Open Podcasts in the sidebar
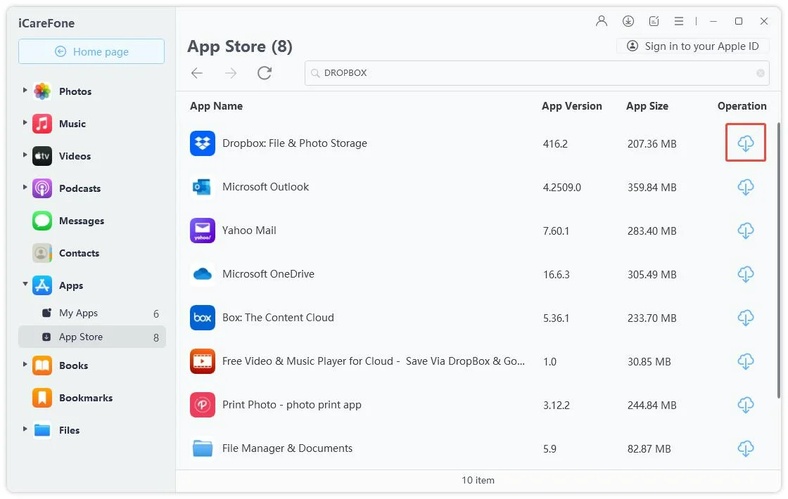This screenshot has width=788, height=499. (x=79, y=188)
